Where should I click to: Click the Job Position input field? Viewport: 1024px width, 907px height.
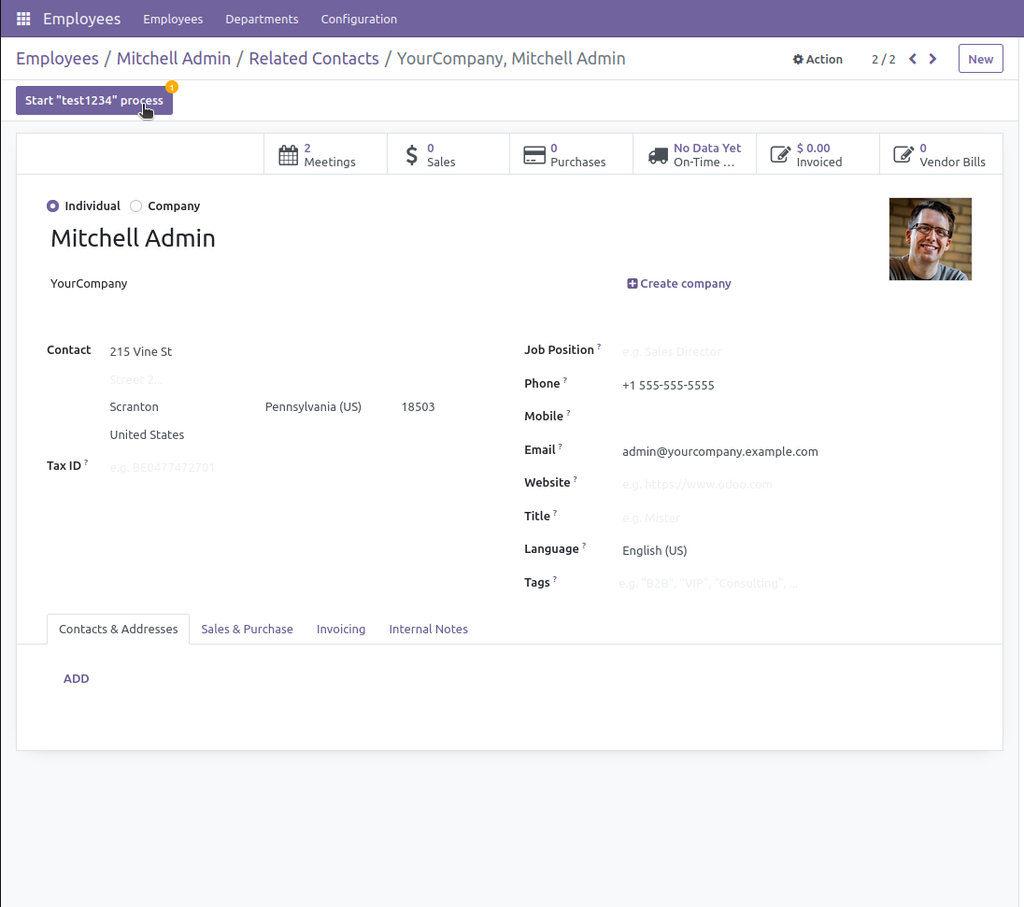795,351
